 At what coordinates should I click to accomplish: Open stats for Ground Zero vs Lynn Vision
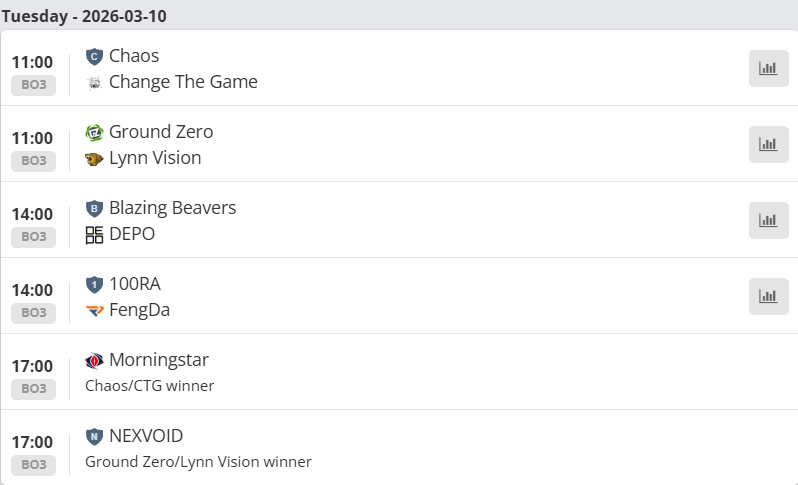(768, 144)
